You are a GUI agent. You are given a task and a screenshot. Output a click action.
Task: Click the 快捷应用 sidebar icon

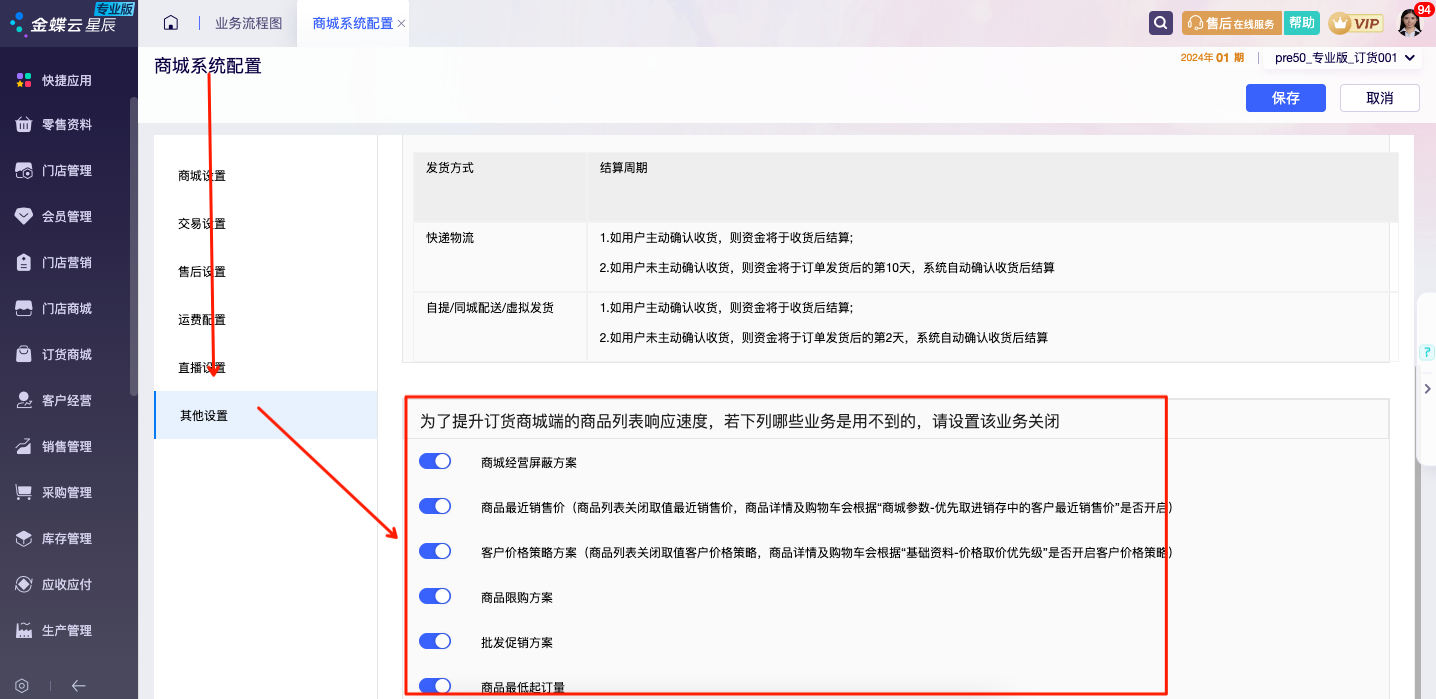24,80
